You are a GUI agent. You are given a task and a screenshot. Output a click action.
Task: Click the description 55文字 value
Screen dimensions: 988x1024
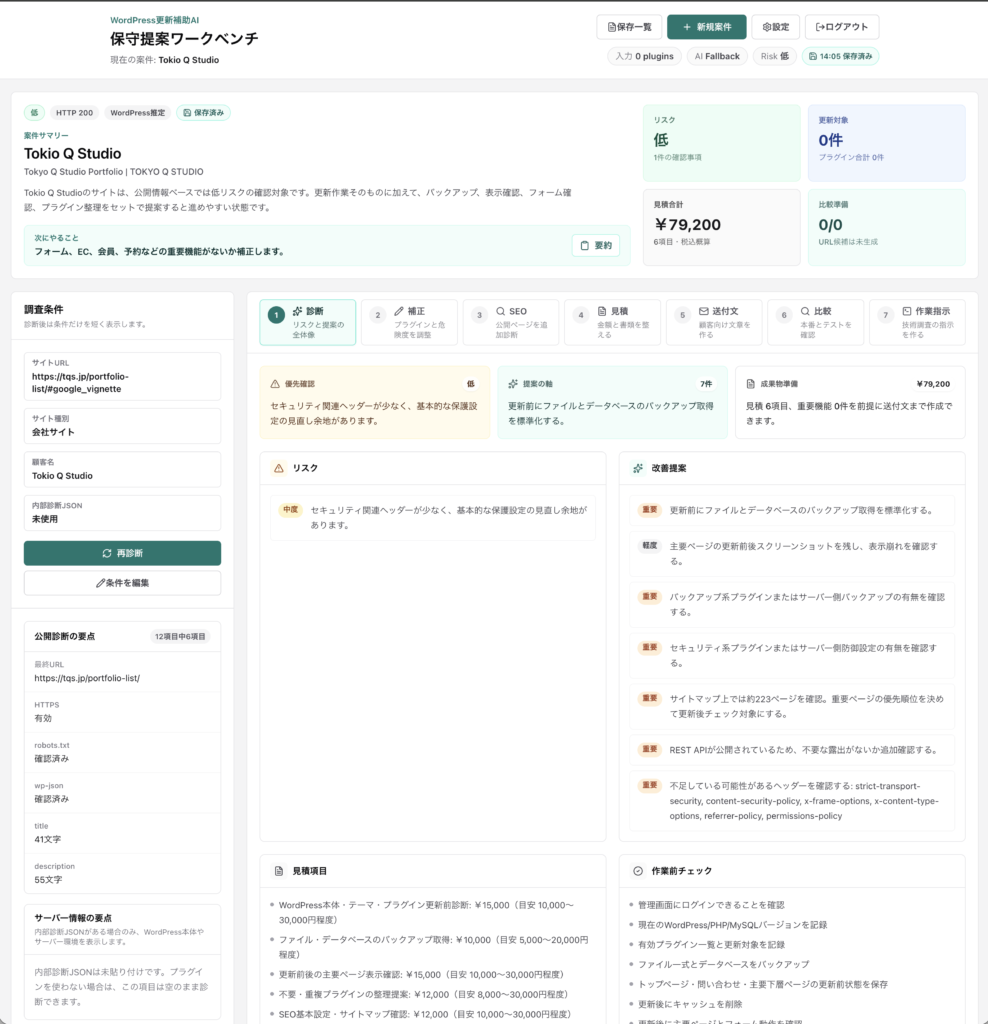pos(48,880)
